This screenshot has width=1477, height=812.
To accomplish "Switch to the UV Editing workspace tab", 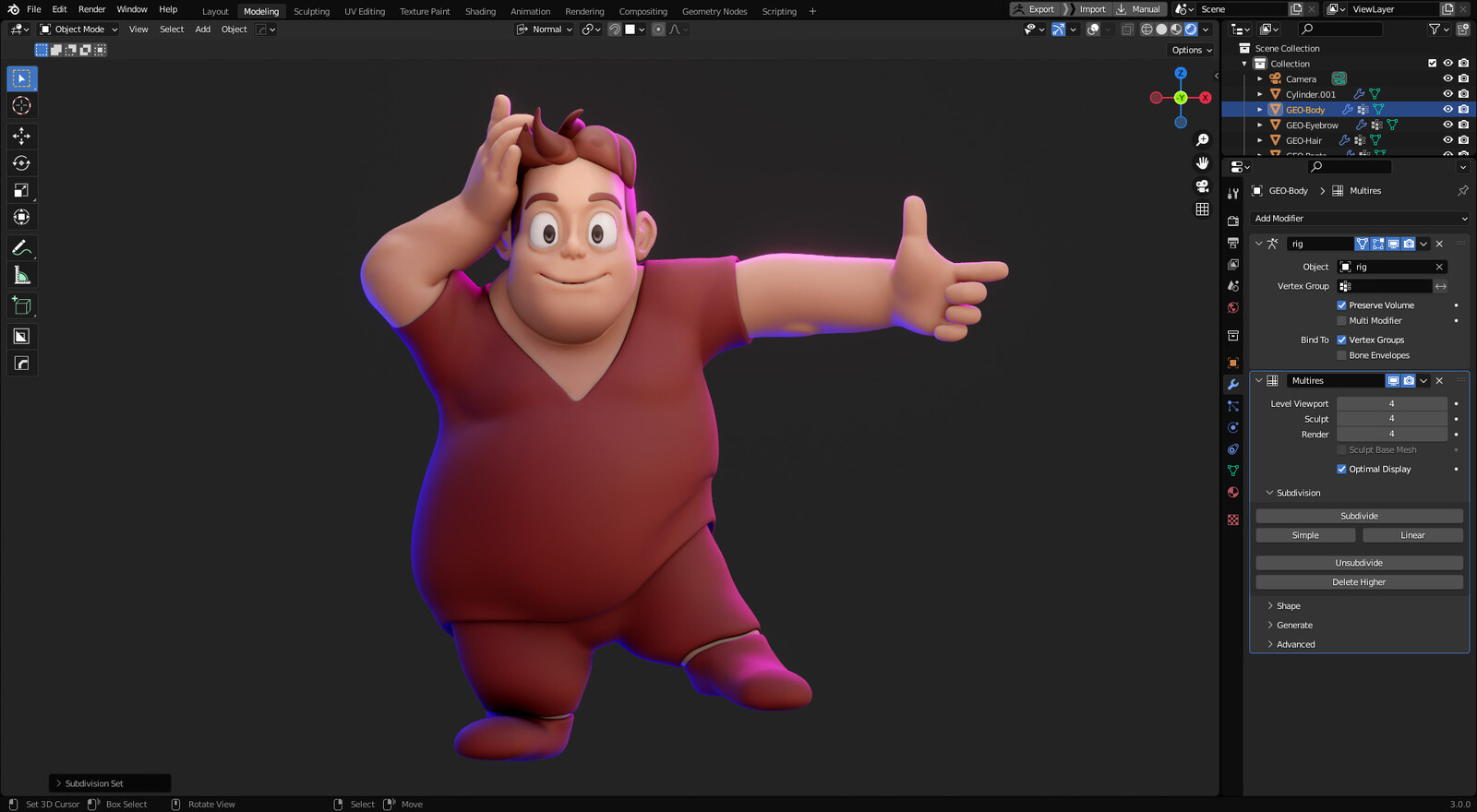I will 365,11.
